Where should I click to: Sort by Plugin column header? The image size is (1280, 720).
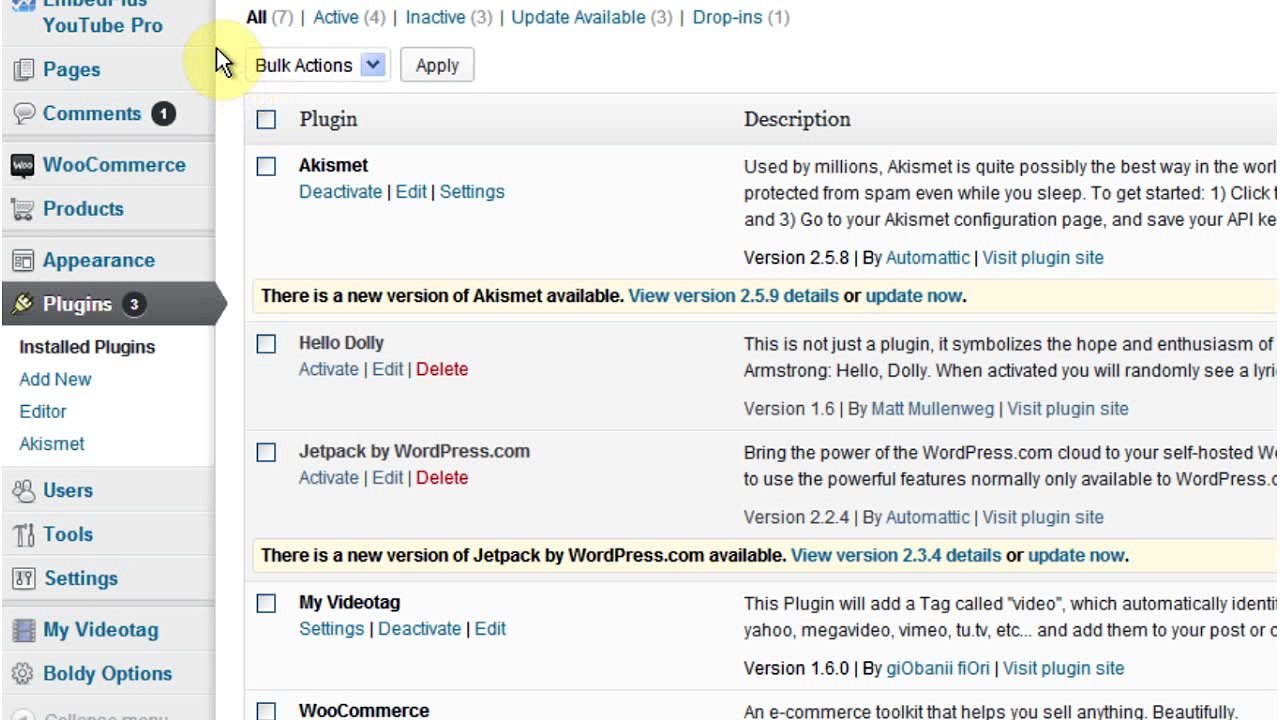pos(328,119)
